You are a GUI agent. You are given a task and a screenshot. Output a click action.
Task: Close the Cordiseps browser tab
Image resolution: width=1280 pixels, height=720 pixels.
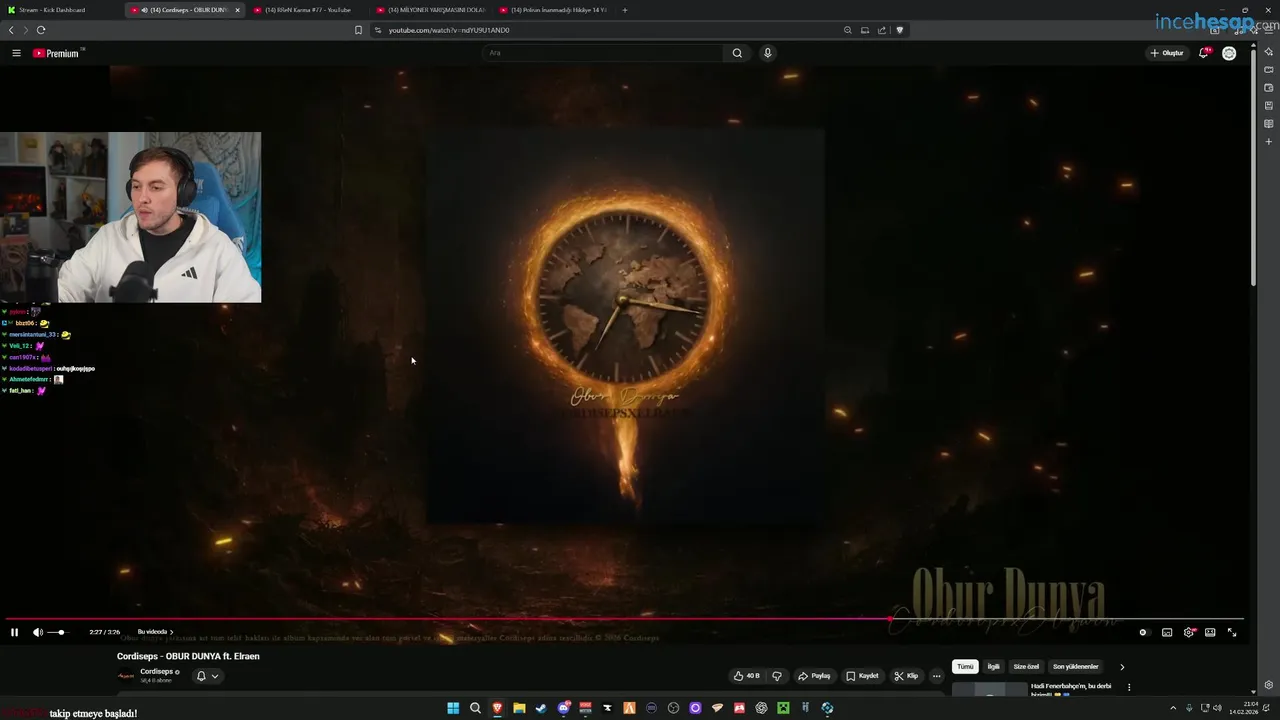(x=237, y=10)
